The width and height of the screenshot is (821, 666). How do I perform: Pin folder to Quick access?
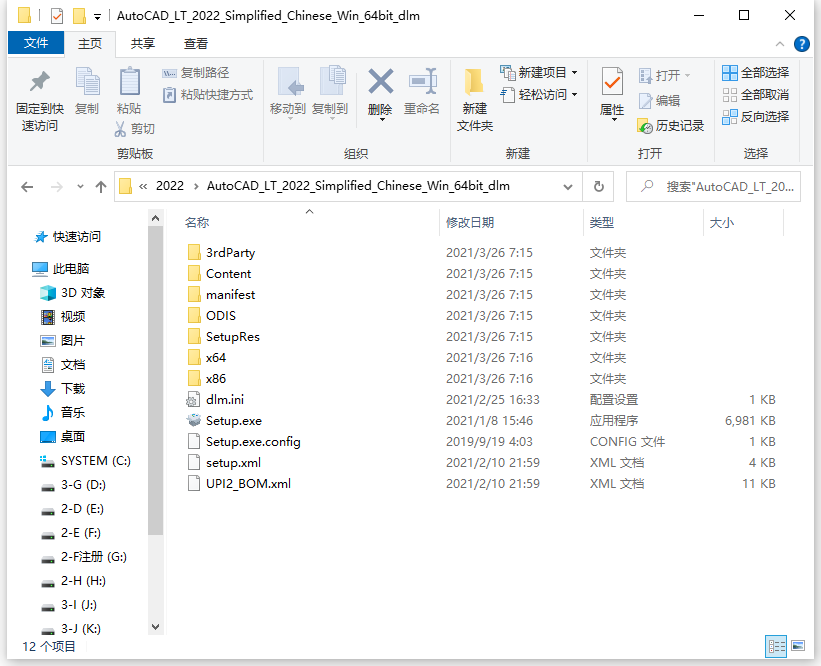point(40,101)
